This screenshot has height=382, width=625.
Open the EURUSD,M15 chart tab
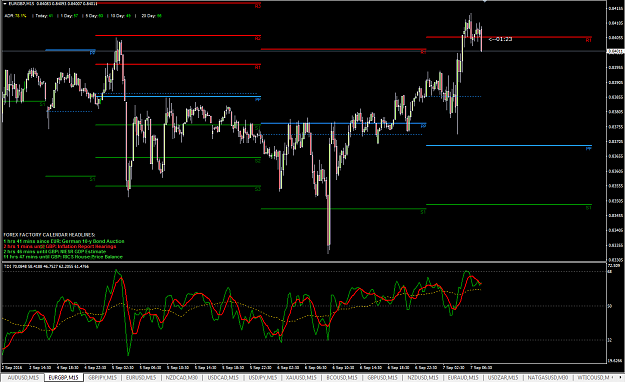pyautogui.click(x=141, y=377)
